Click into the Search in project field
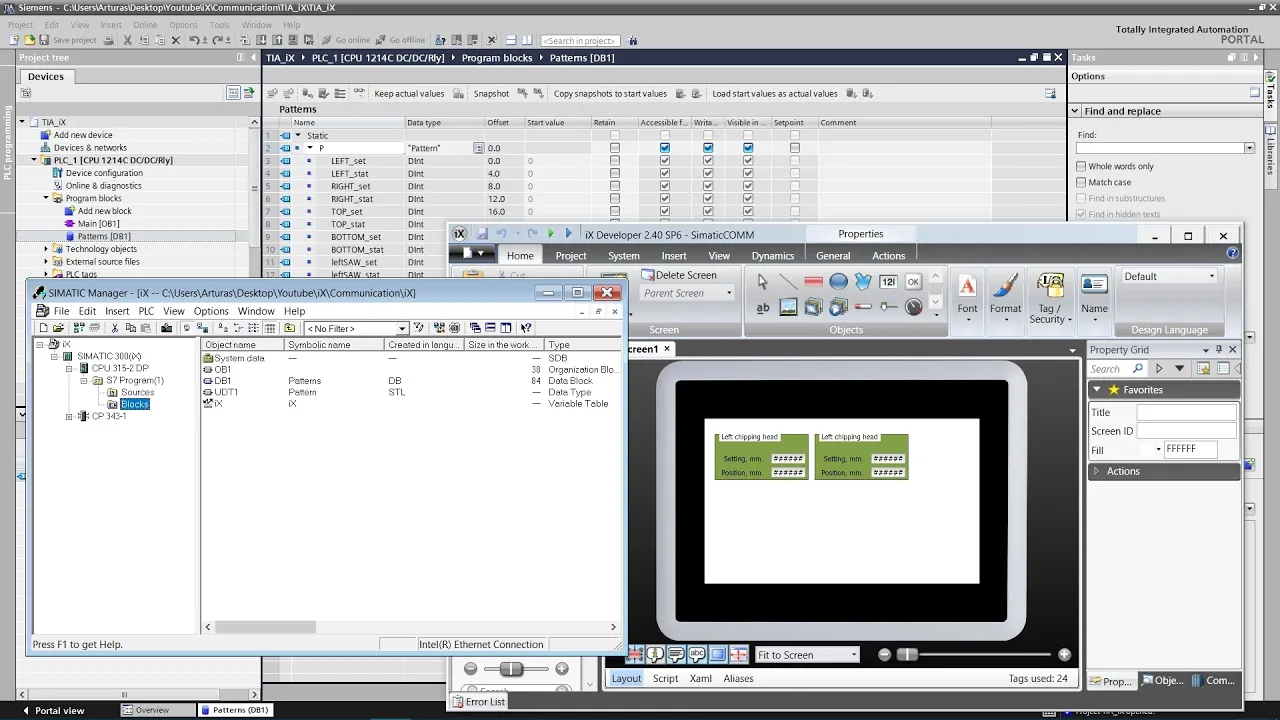 point(580,40)
